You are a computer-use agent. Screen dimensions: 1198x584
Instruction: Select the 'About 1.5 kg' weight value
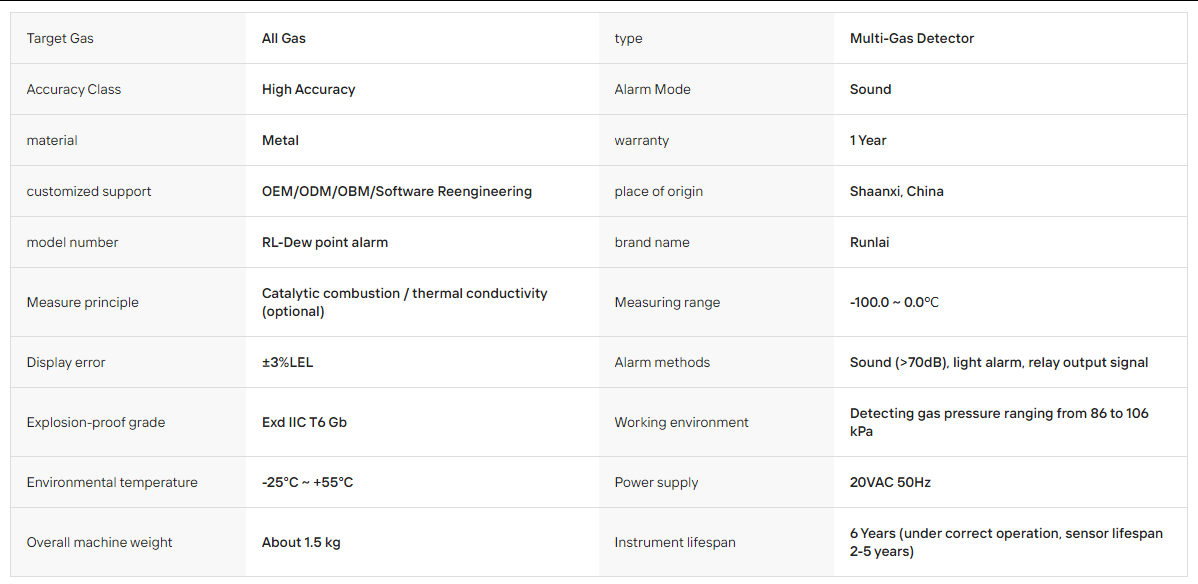click(x=301, y=543)
